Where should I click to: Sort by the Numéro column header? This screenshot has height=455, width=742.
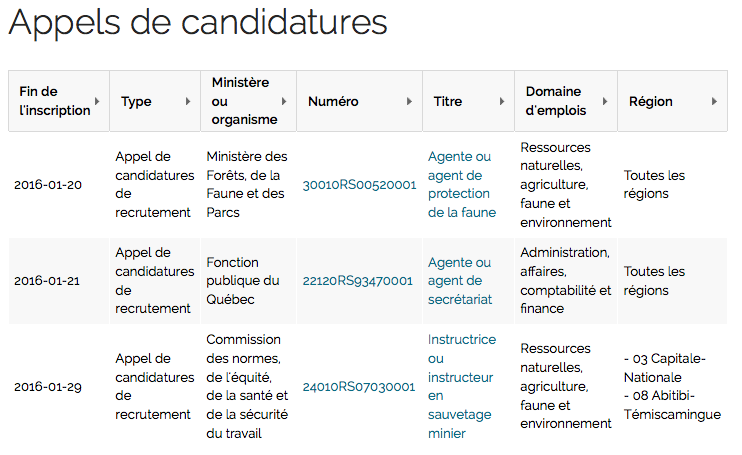333,101
